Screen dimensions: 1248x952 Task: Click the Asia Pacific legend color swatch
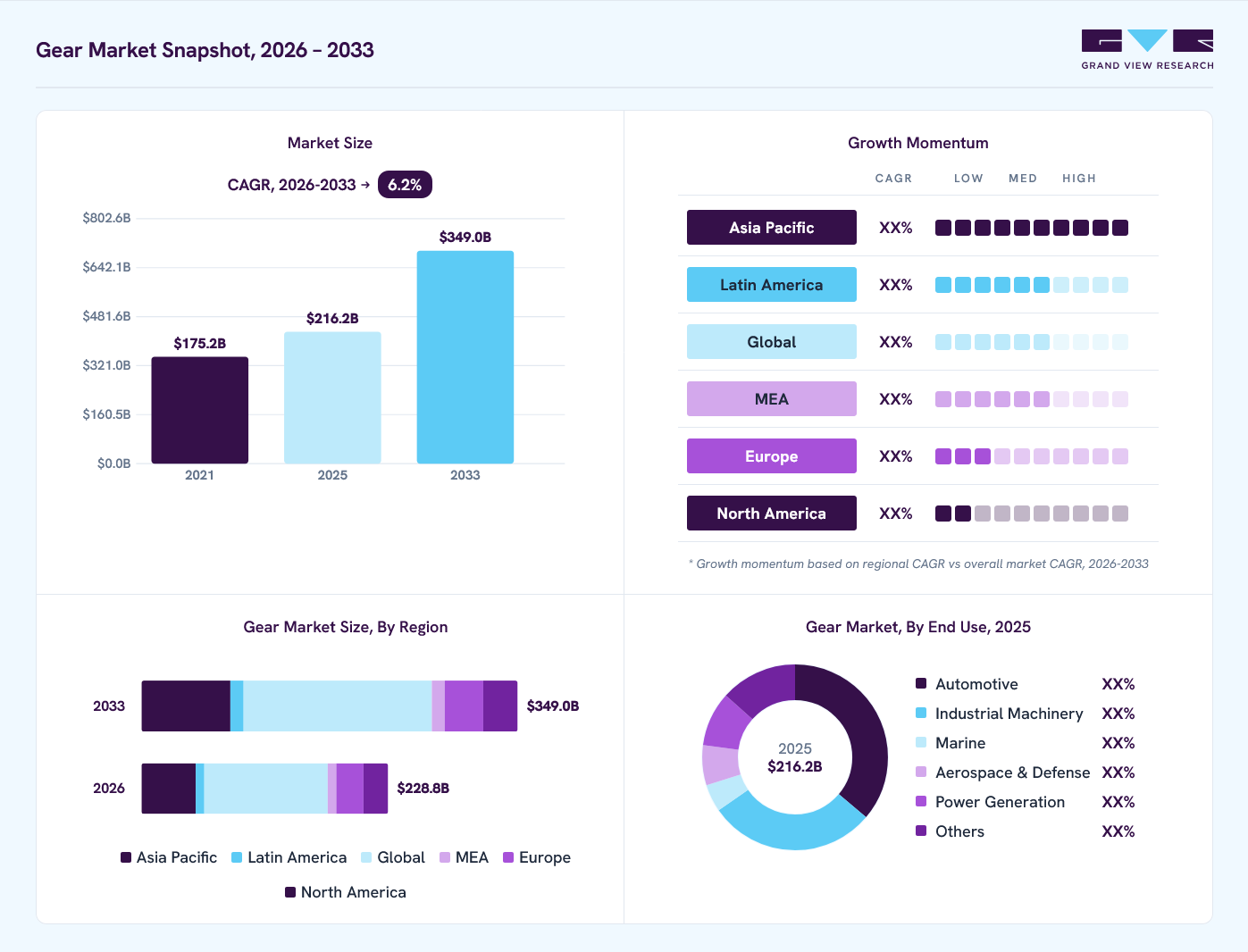point(126,857)
